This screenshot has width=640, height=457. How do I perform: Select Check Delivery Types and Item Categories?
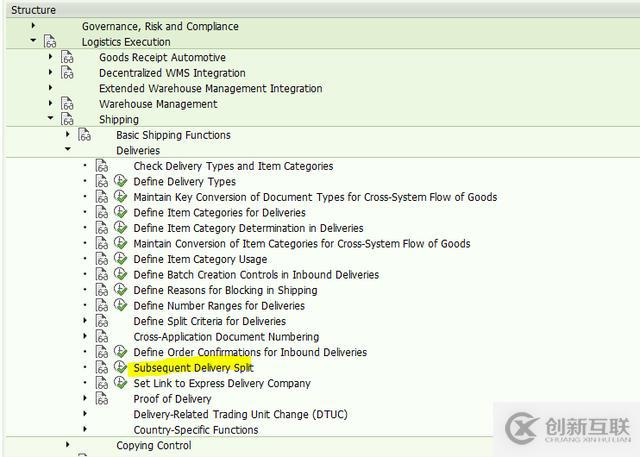[x=233, y=166]
